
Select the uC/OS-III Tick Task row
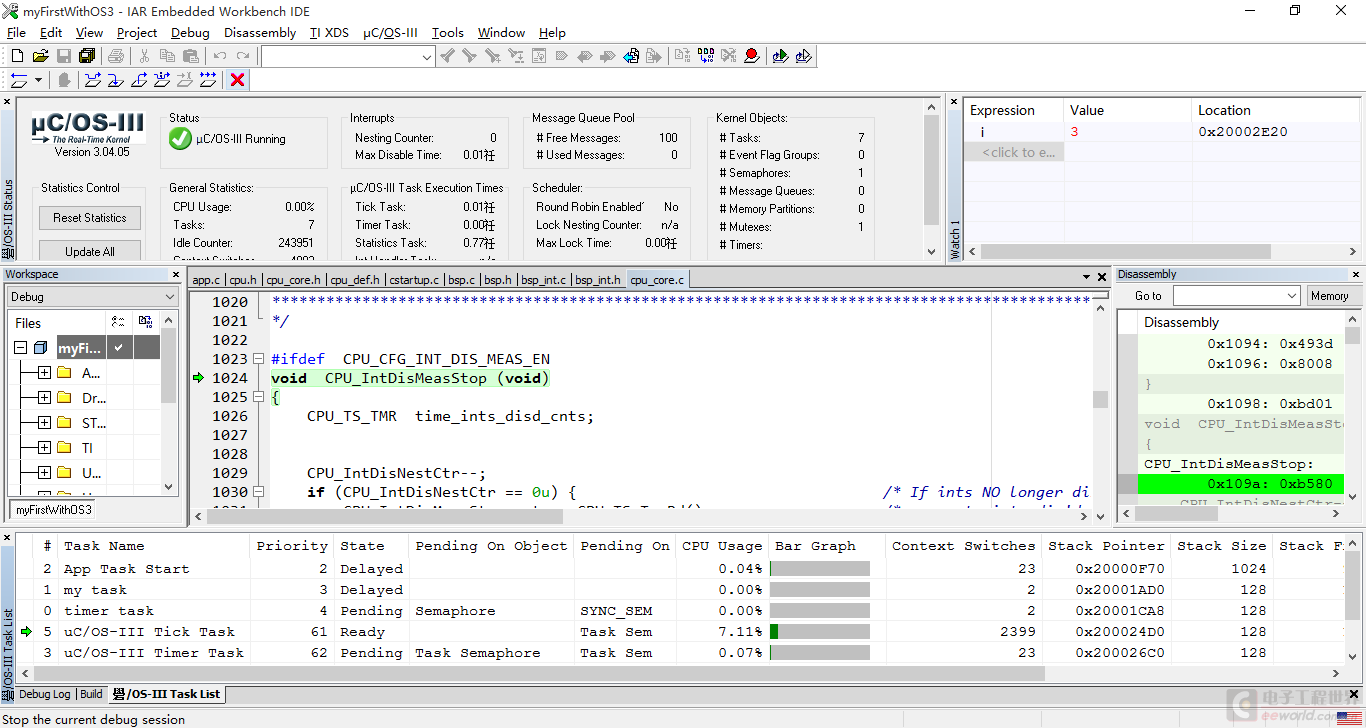coord(683,632)
